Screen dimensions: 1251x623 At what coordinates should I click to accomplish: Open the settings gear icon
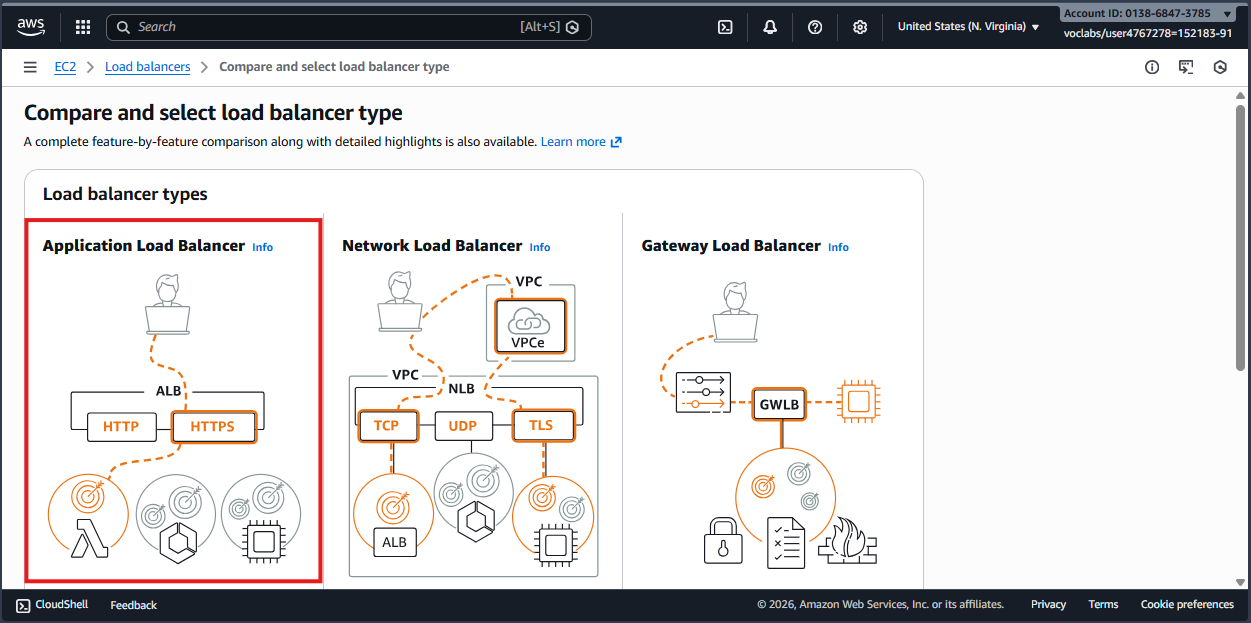860,27
